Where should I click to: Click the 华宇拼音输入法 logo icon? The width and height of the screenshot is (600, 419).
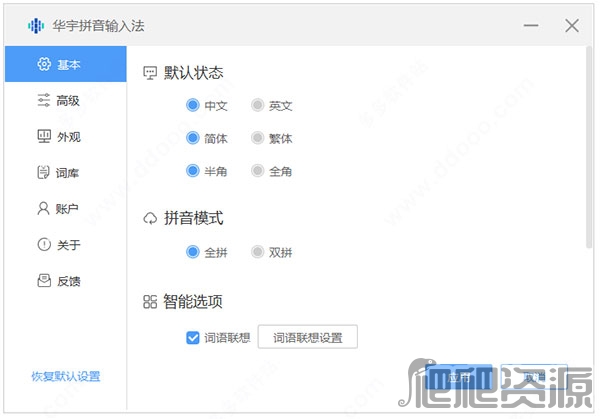pos(36,26)
